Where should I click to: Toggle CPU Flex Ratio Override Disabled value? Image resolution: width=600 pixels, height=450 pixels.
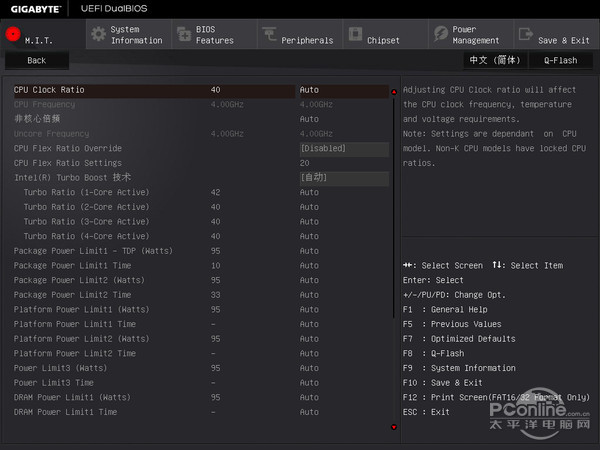coord(343,148)
